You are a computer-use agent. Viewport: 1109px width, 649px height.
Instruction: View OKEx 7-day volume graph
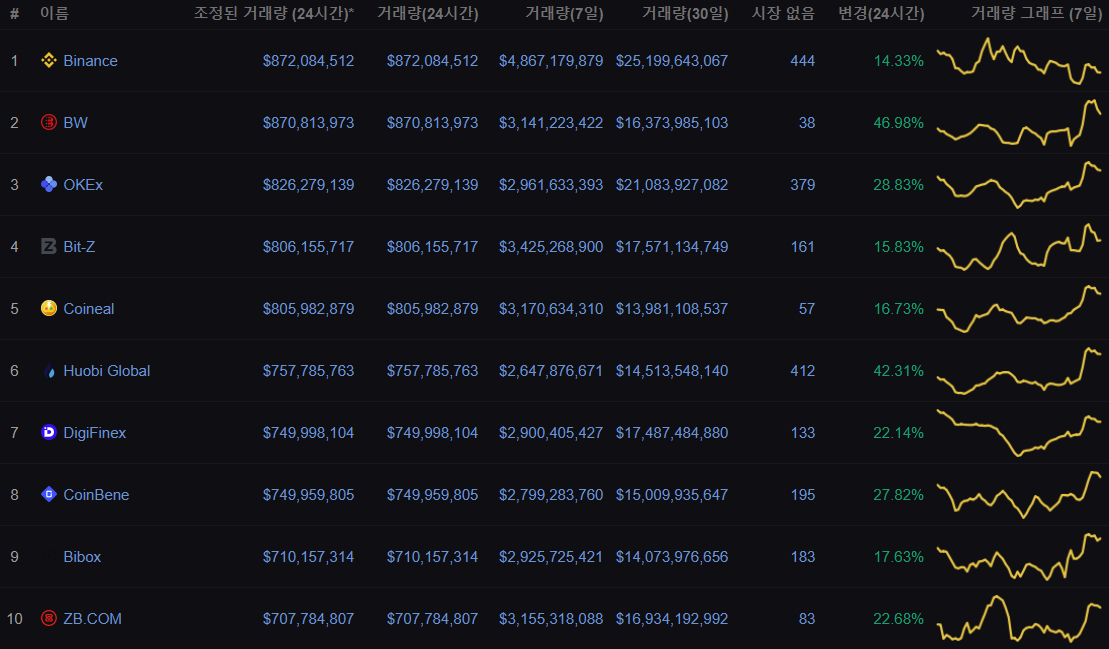coord(1019,185)
